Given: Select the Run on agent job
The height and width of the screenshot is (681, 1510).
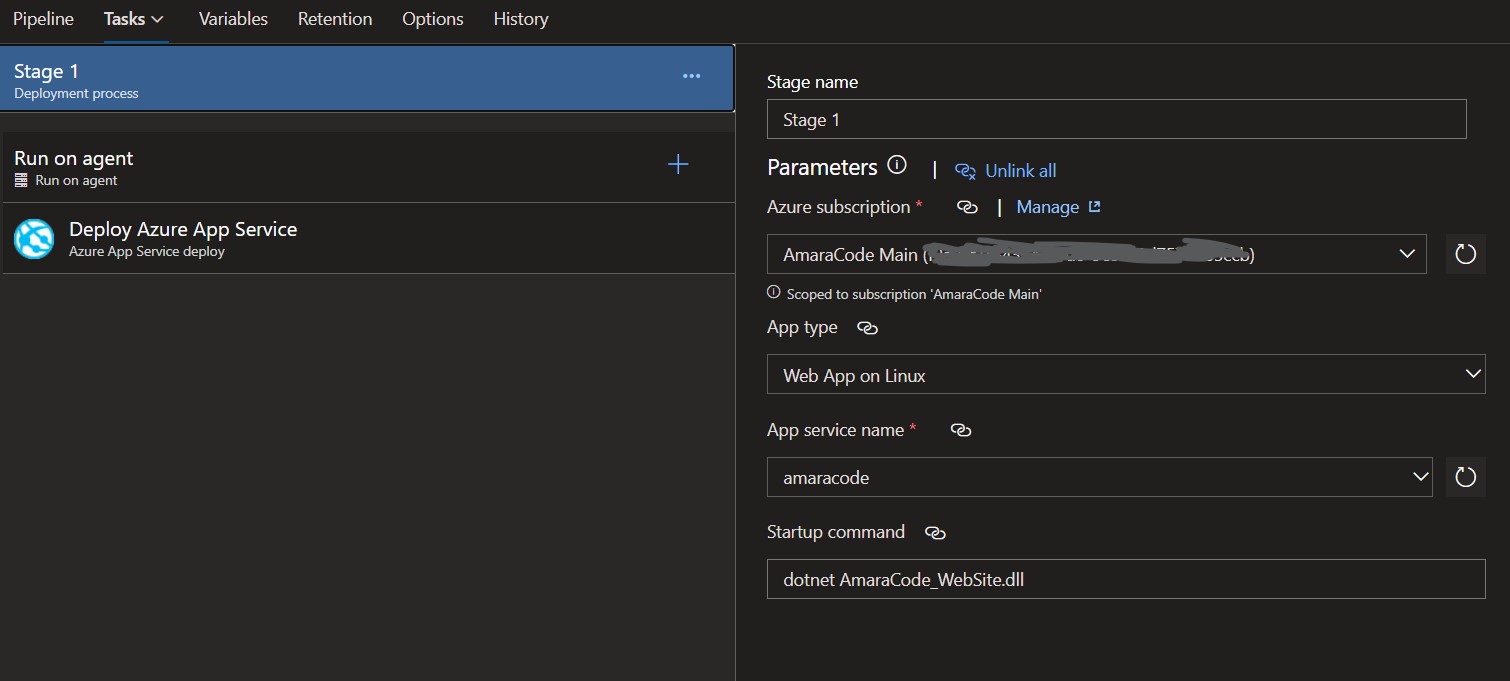Looking at the screenshot, I should [x=368, y=168].
